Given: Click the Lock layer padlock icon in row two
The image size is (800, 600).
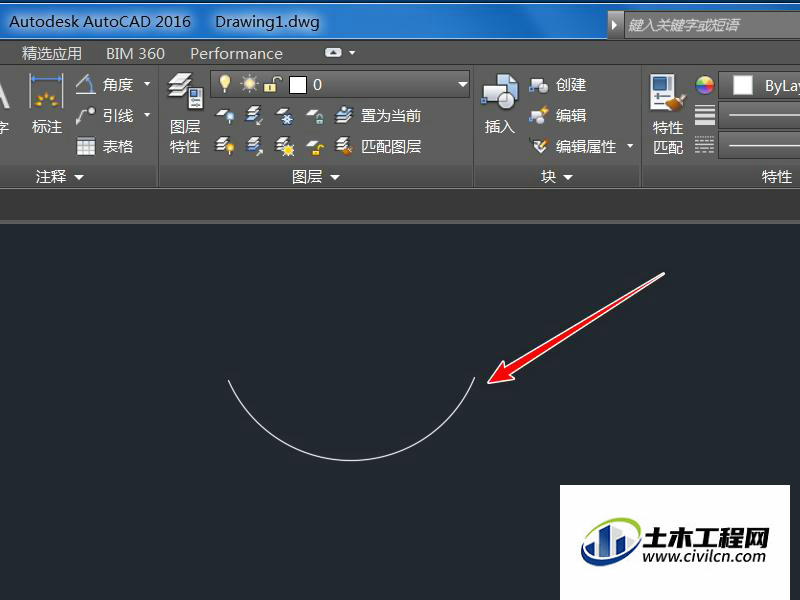Looking at the screenshot, I should click(315, 116).
